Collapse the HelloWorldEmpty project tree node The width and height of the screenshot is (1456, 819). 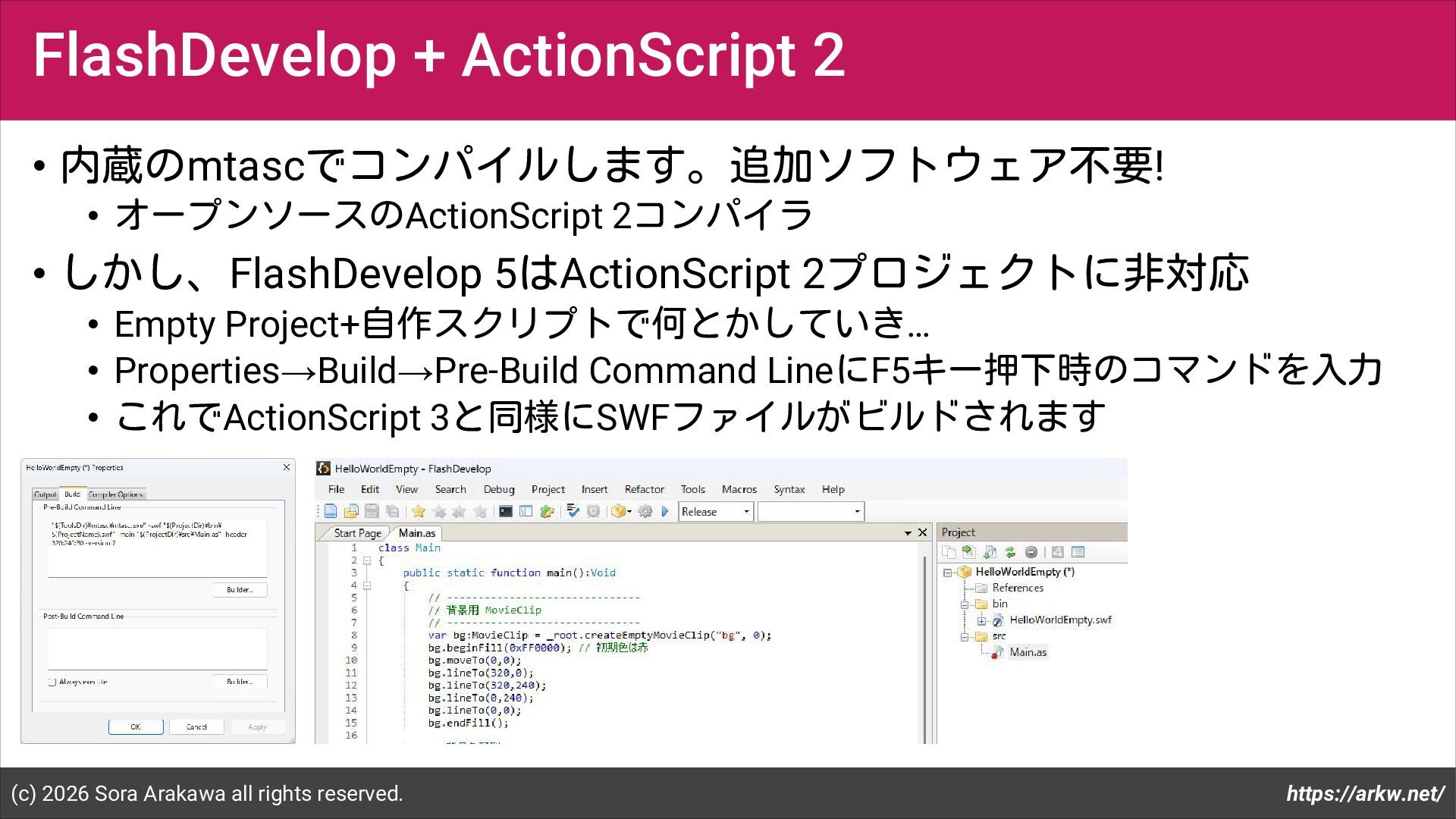point(947,573)
